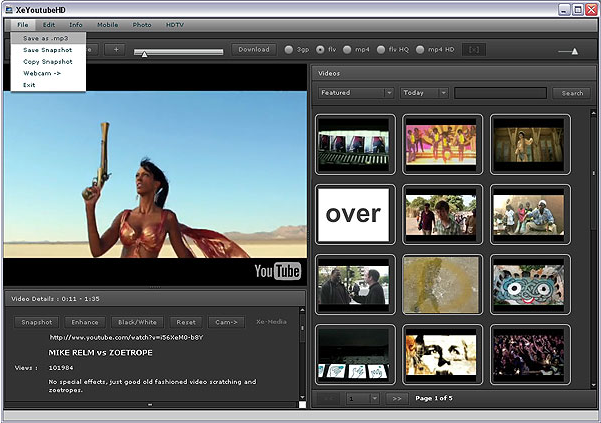This screenshot has height=423, width=601.
Task: Open the HDTV menu
Action: pyautogui.click(x=175, y=25)
